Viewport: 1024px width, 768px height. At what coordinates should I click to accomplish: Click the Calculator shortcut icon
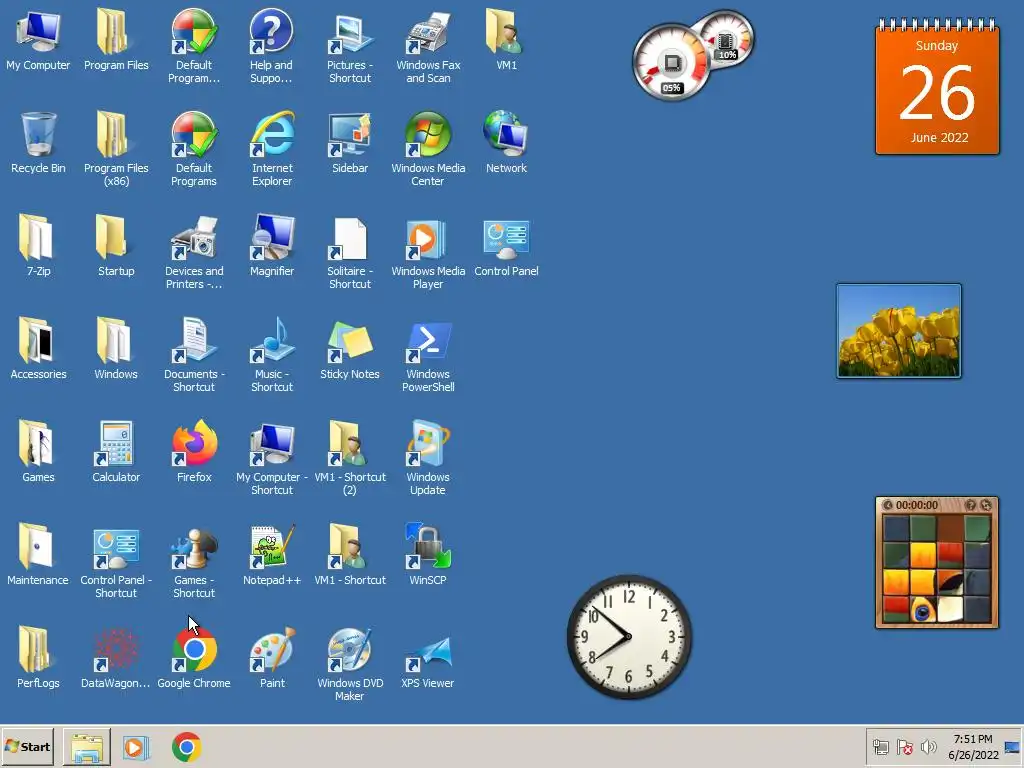coord(116,453)
